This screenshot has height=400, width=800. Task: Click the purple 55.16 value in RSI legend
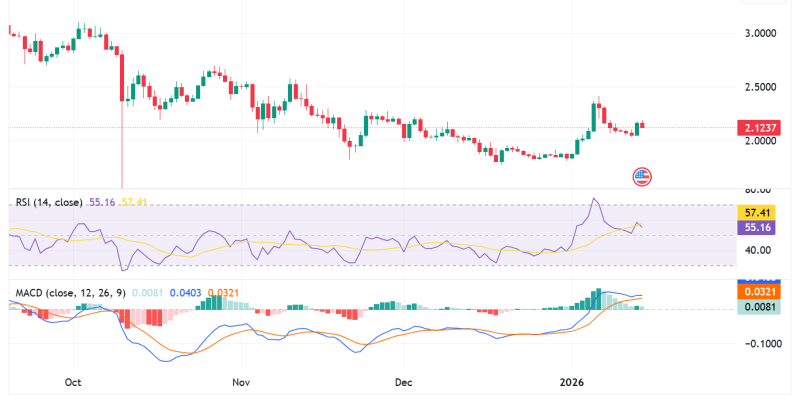point(102,202)
